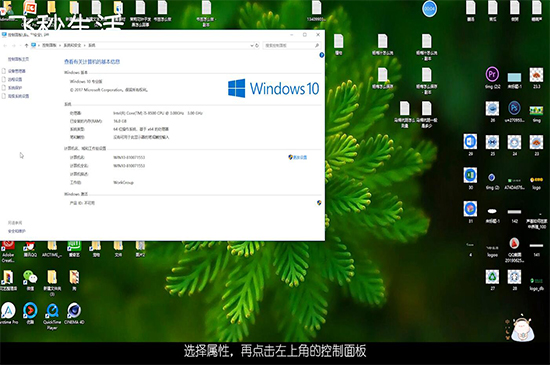550x365 pixels.
Task: Go back using the System window's back arrow
Action: 5,45
